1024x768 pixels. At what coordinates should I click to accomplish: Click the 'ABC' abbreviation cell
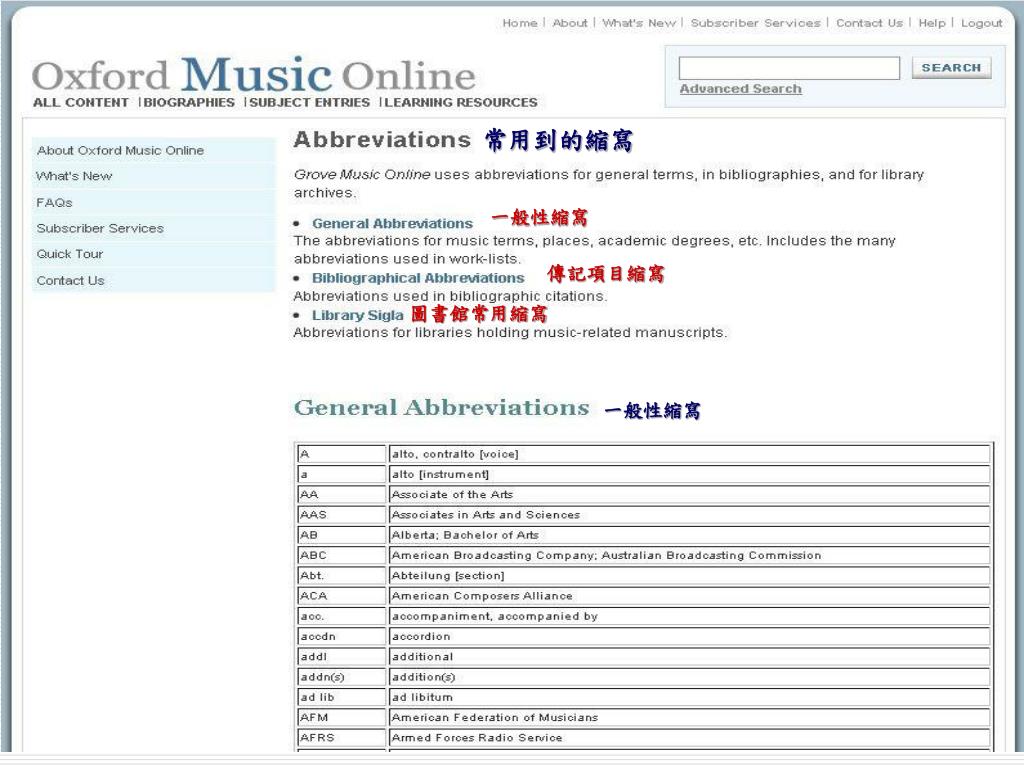pyautogui.click(x=342, y=555)
